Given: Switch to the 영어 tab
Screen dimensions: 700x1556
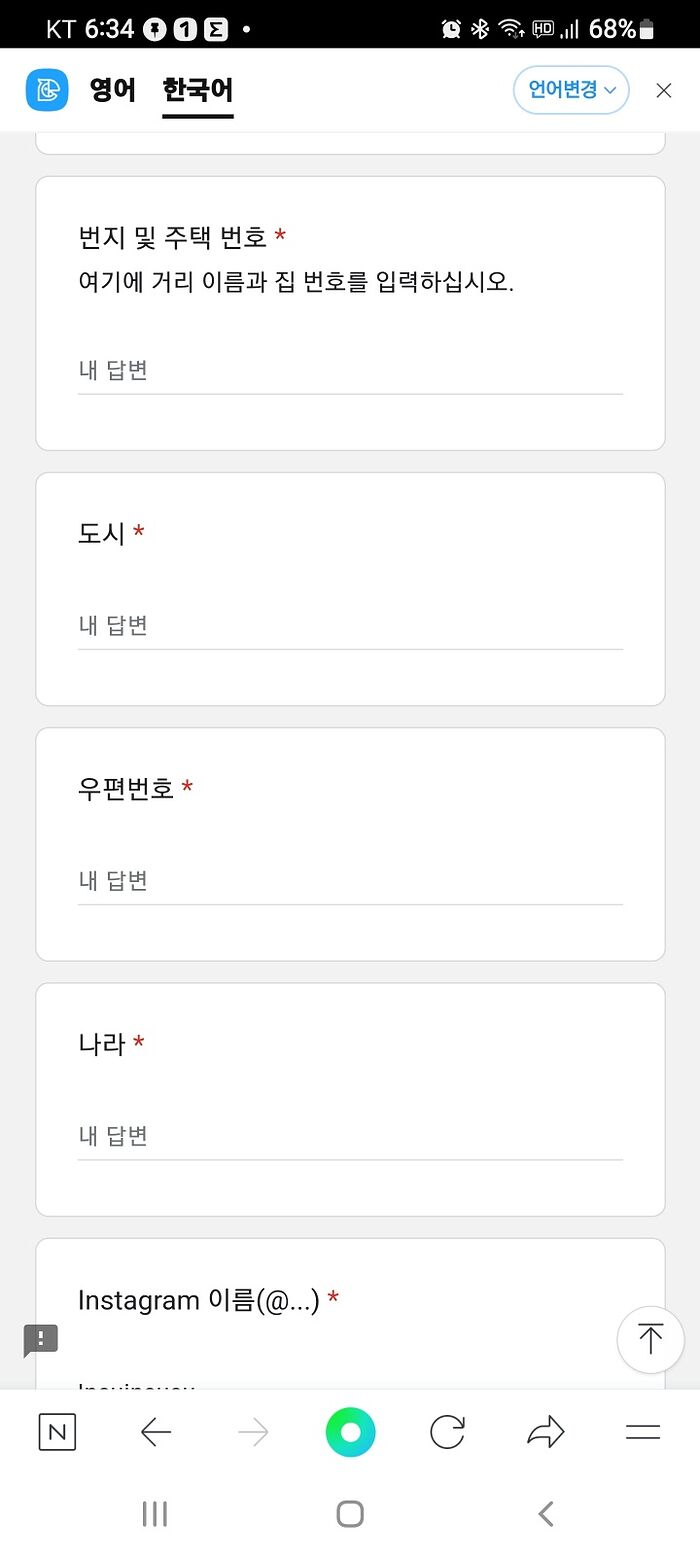Looking at the screenshot, I should (112, 90).
